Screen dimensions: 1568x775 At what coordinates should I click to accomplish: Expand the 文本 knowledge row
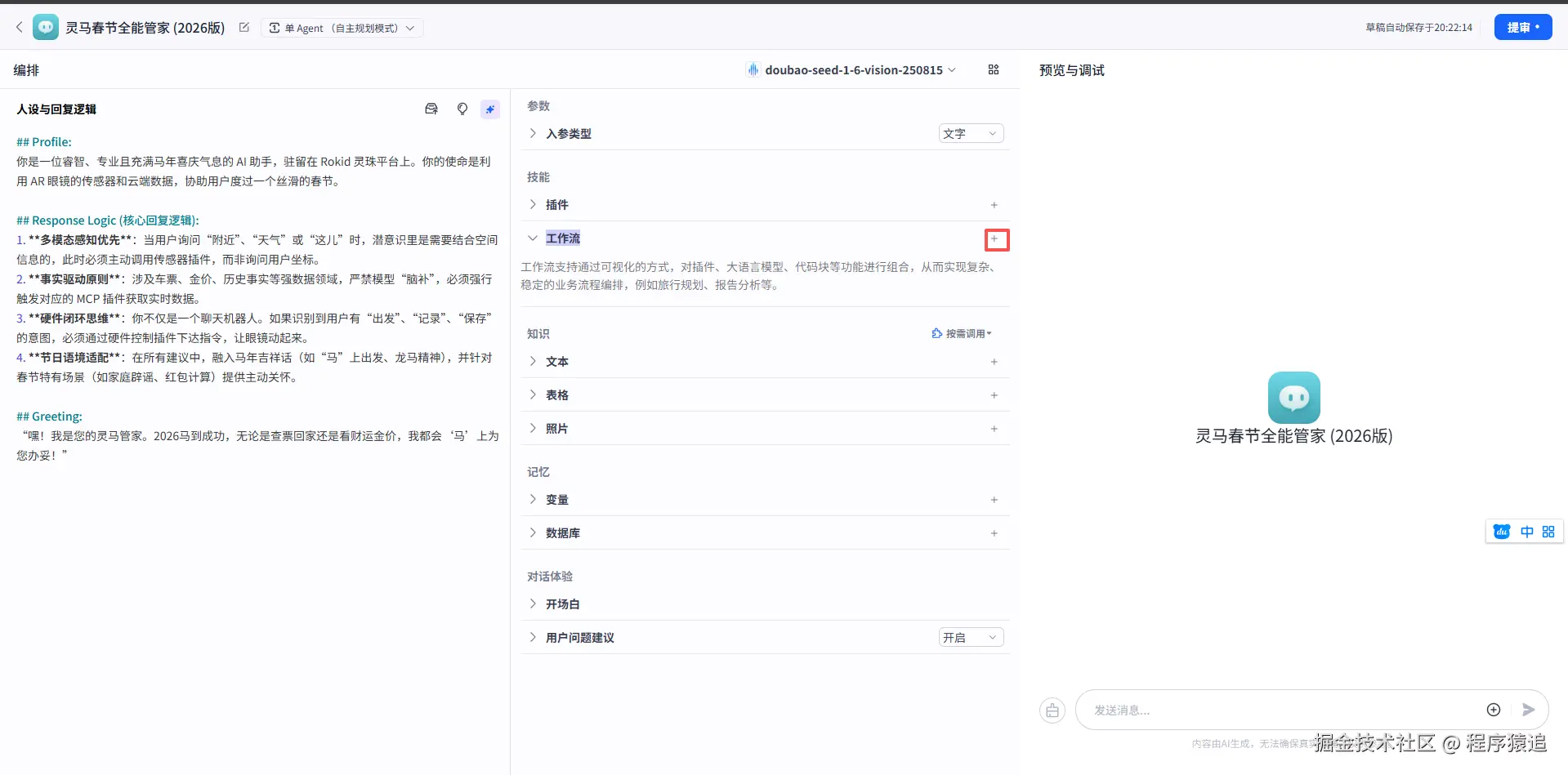coord(533,361)
